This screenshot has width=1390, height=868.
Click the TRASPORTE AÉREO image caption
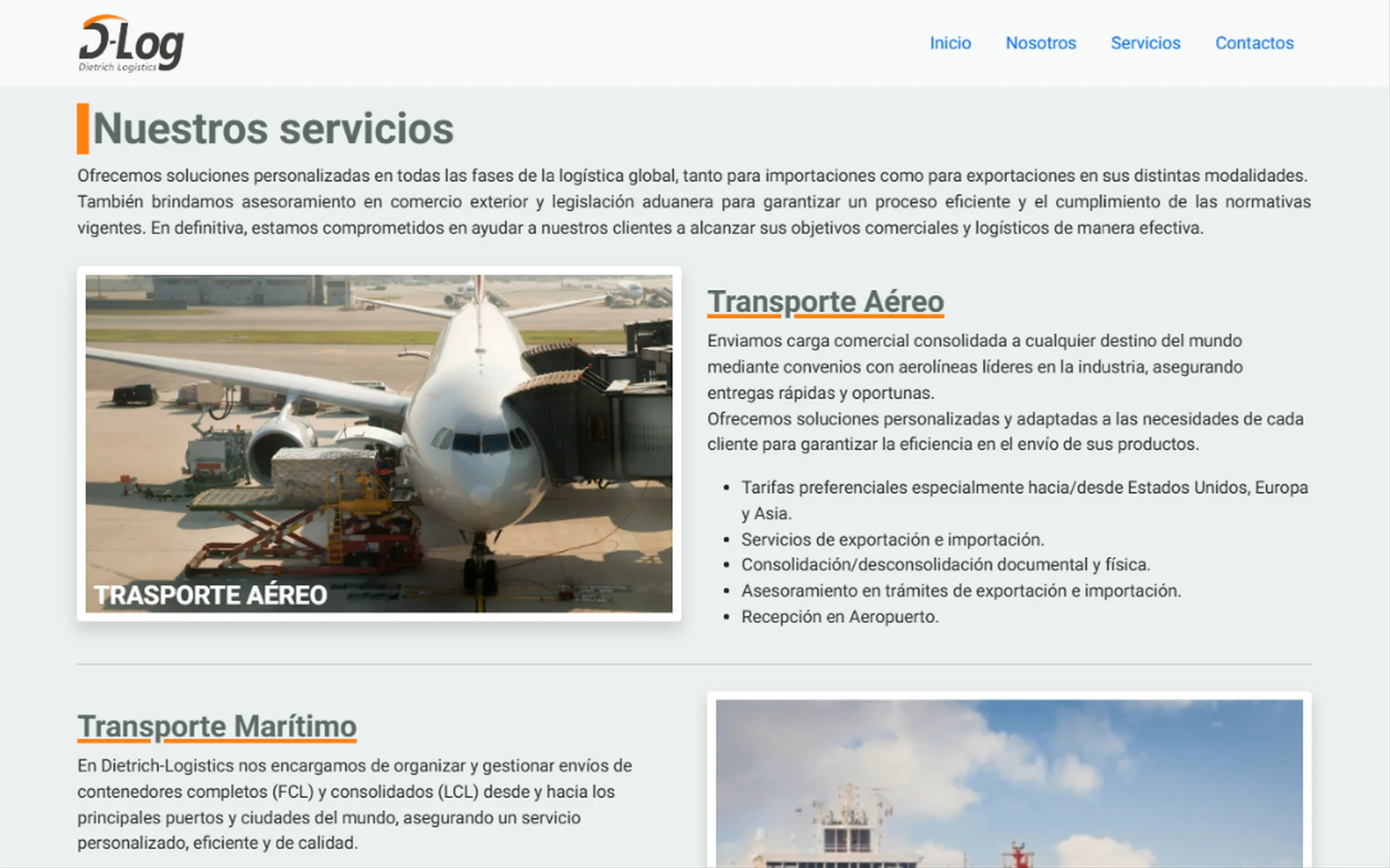click(210, 595)
